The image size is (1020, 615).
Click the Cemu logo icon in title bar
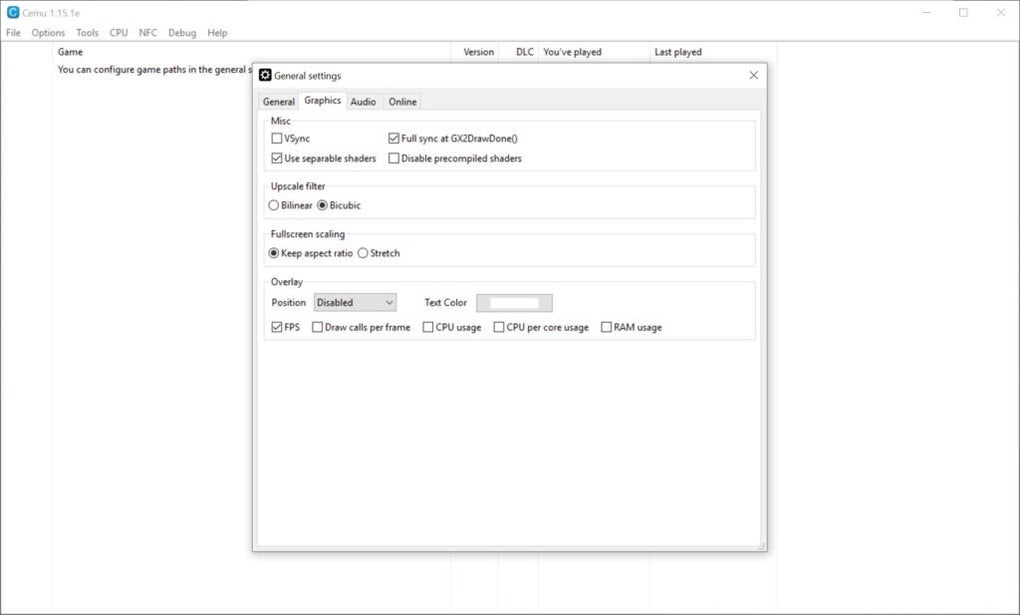tap(13, 12)
